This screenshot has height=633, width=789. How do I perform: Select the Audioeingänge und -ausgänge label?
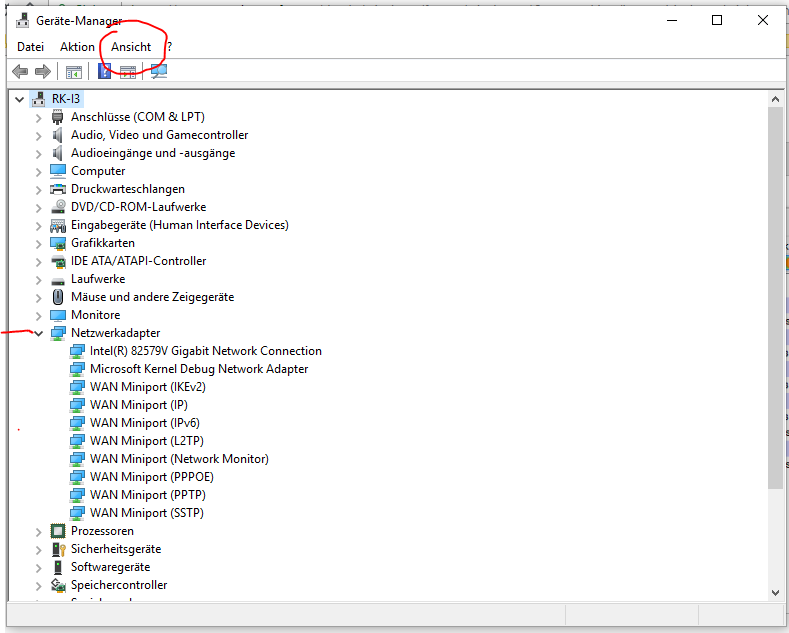[153, 153]
